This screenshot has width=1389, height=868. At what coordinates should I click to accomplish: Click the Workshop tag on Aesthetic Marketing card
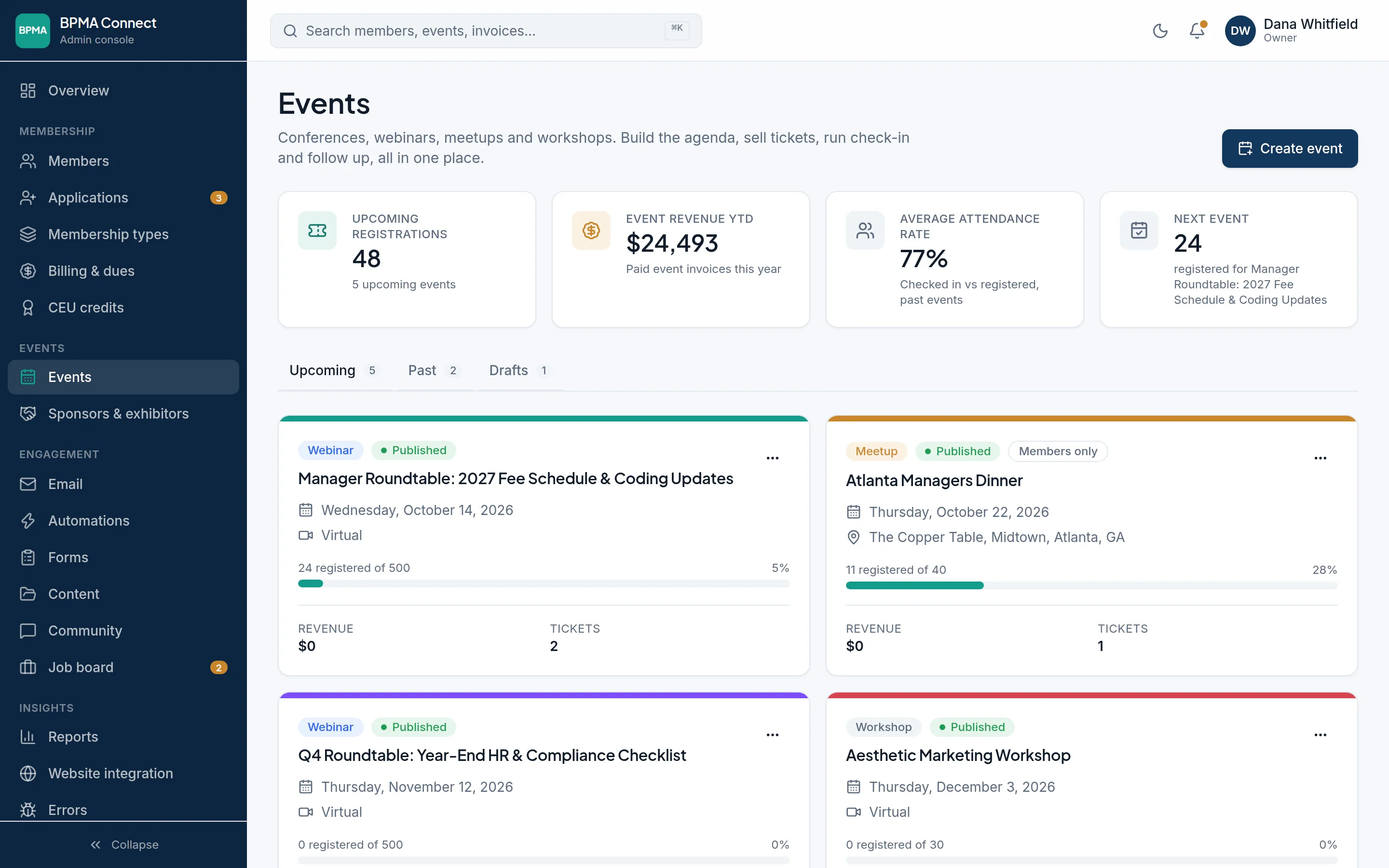(884, 727)
